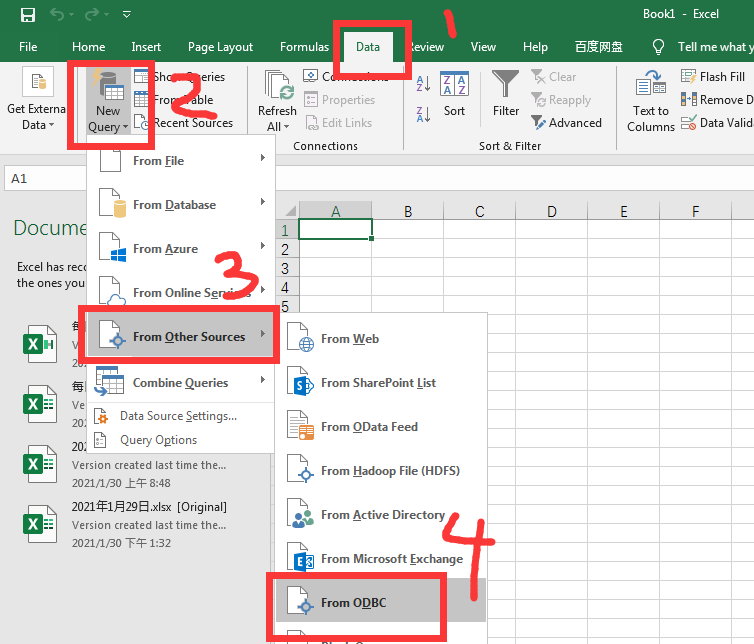Click Sort Z to A icon

tap(423, 114)
